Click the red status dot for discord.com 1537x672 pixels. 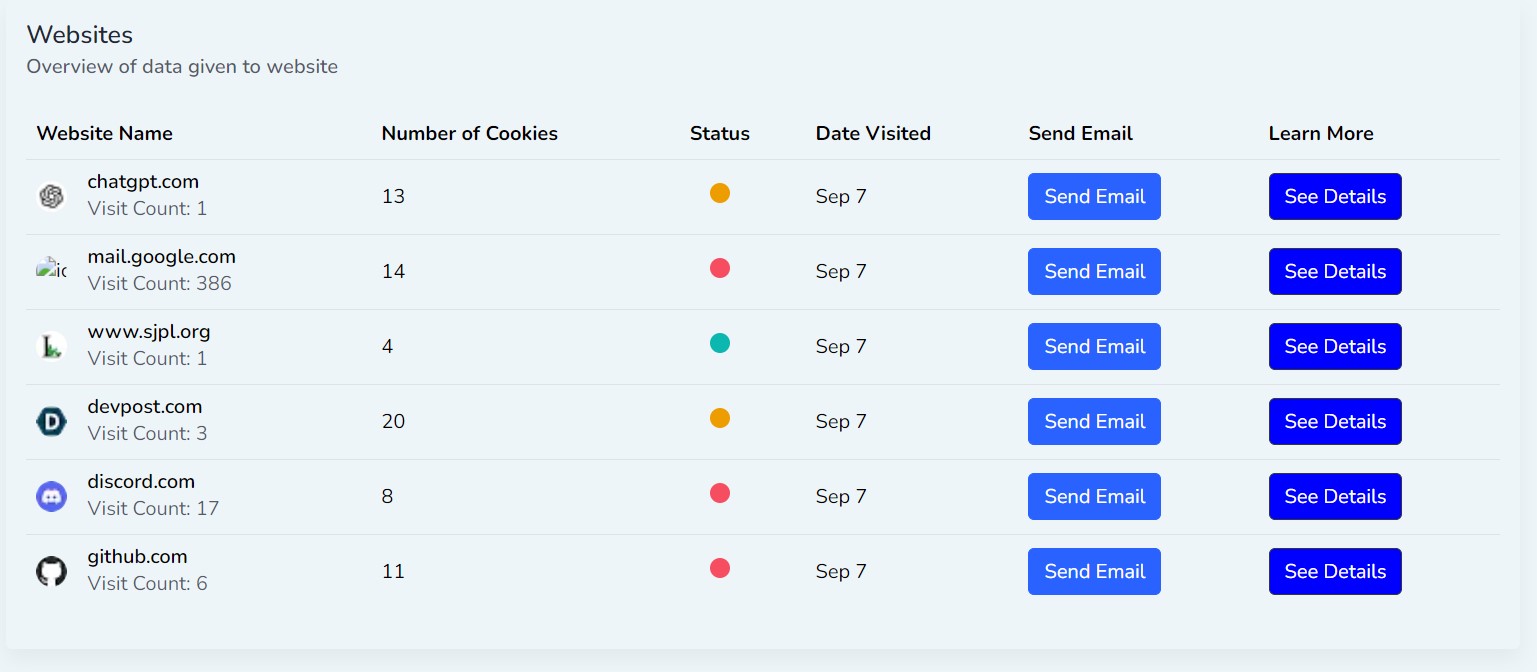(x=720, y=493)
